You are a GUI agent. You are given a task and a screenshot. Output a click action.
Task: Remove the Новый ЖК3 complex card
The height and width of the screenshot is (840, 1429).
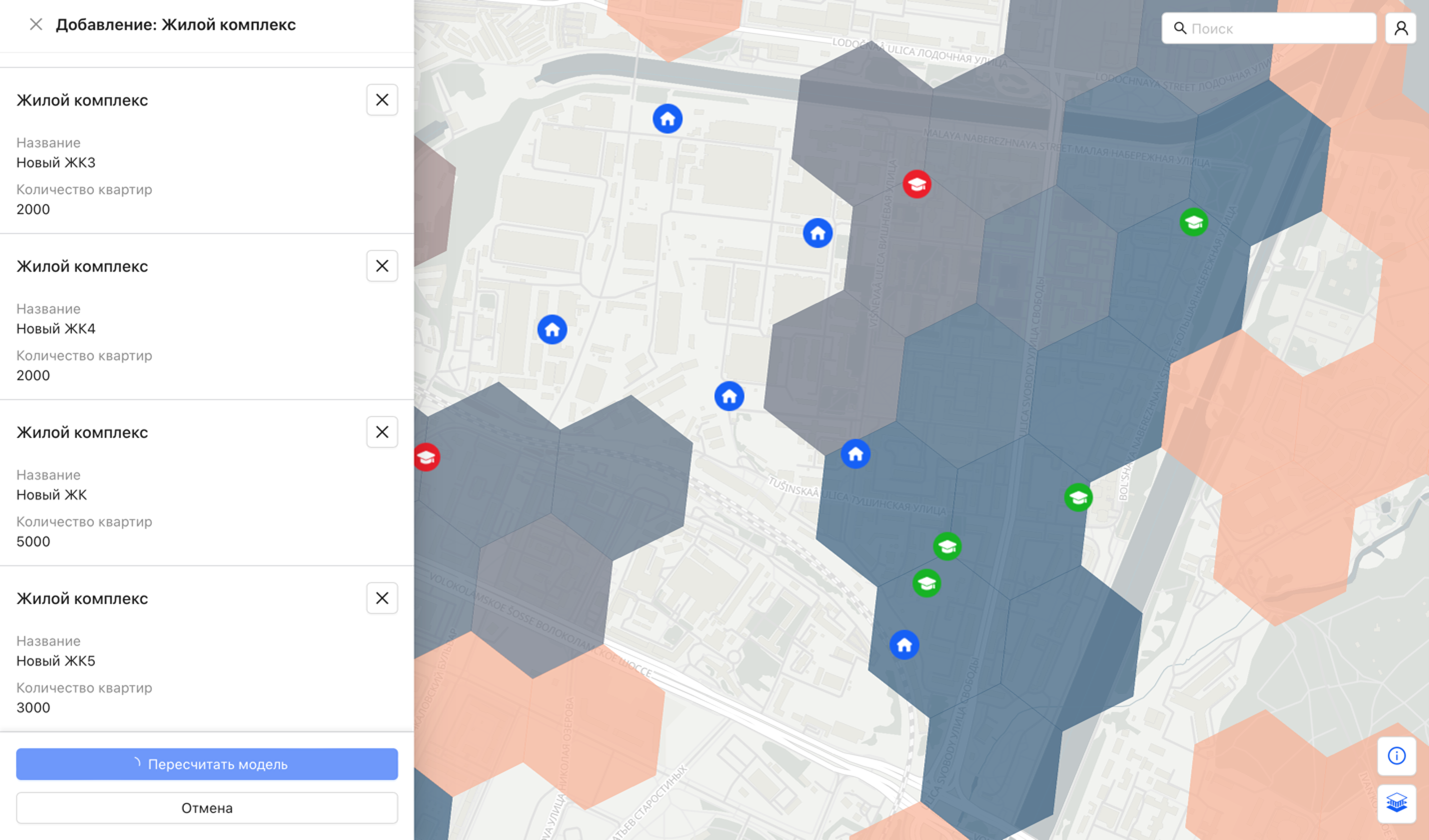point(382,100)
